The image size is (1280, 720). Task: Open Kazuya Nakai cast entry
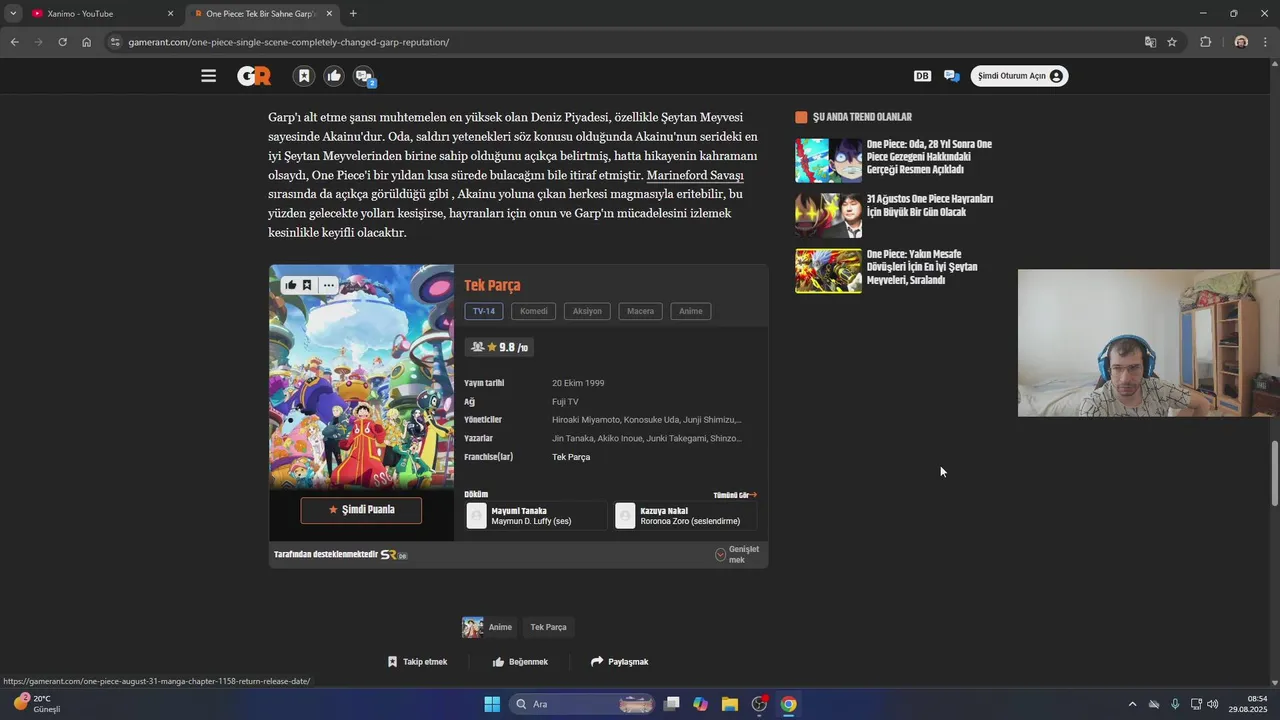(x=685, y=516)
